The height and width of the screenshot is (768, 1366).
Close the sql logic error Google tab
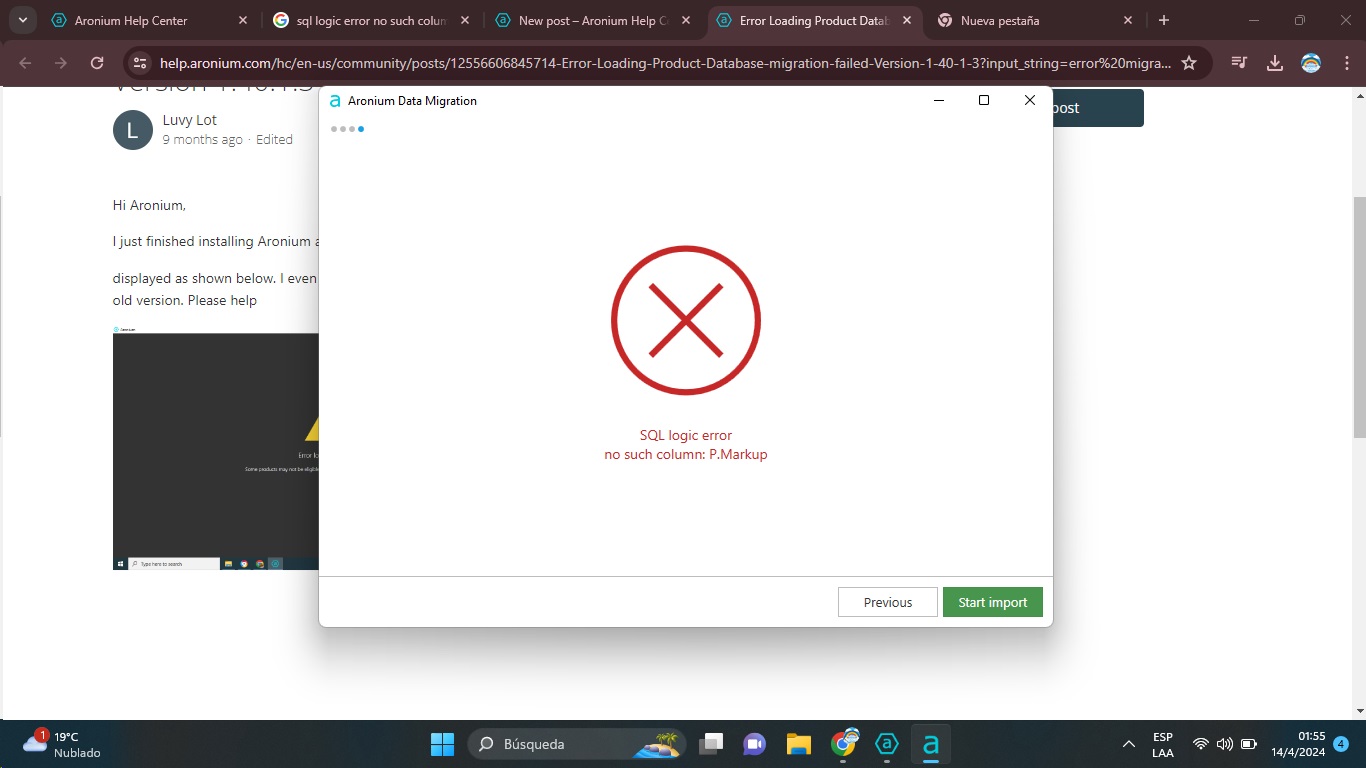(465, 20)
